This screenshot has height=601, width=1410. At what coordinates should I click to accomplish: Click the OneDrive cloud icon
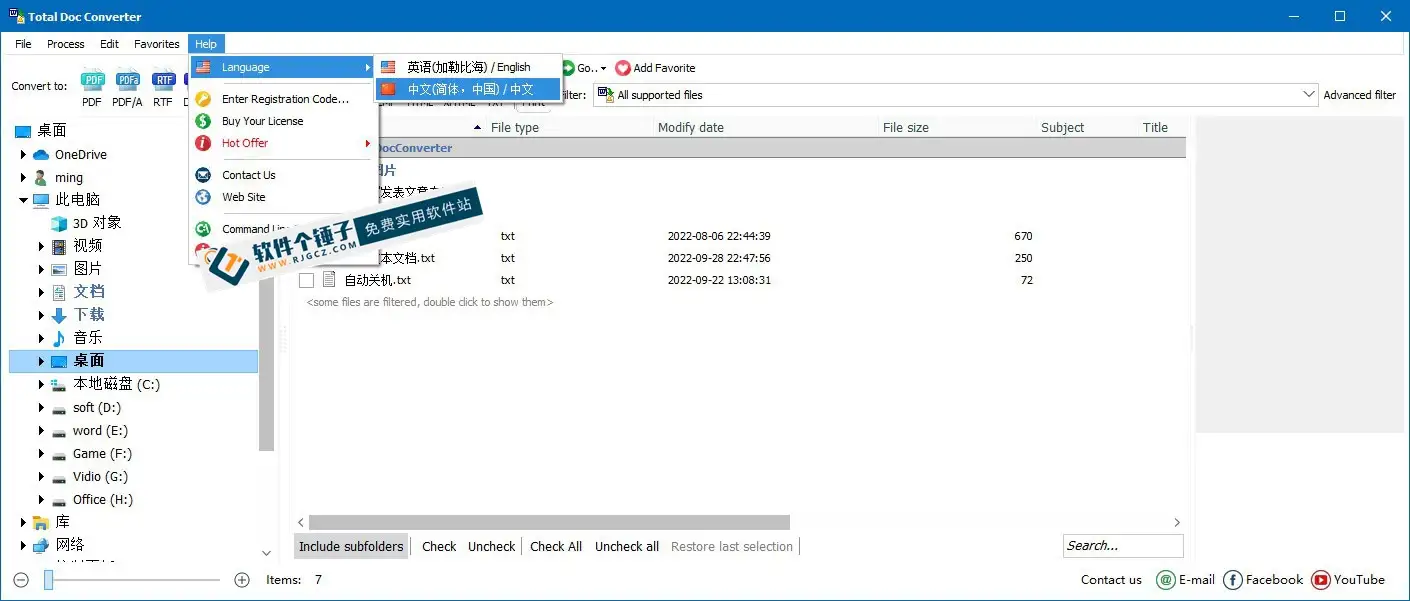[x=41, y=155]
